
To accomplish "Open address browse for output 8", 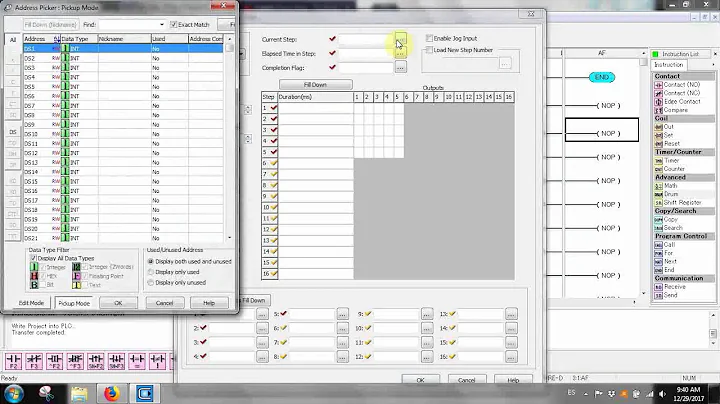I will coord(342,357).
